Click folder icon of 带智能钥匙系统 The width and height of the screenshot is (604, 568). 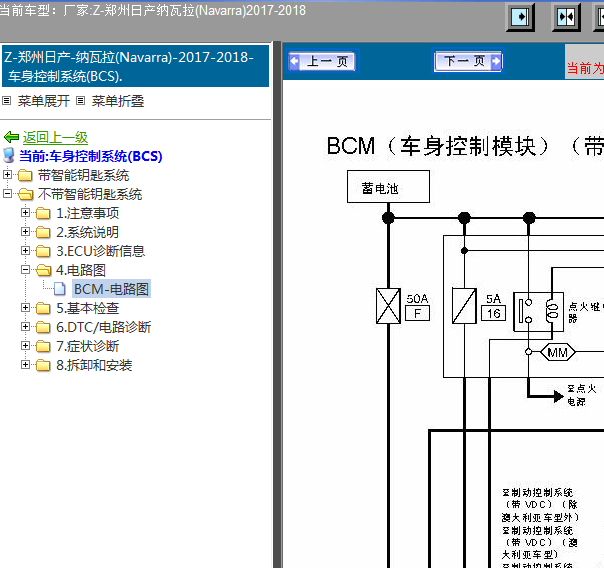pyautogui.click(x=25, y=175)
